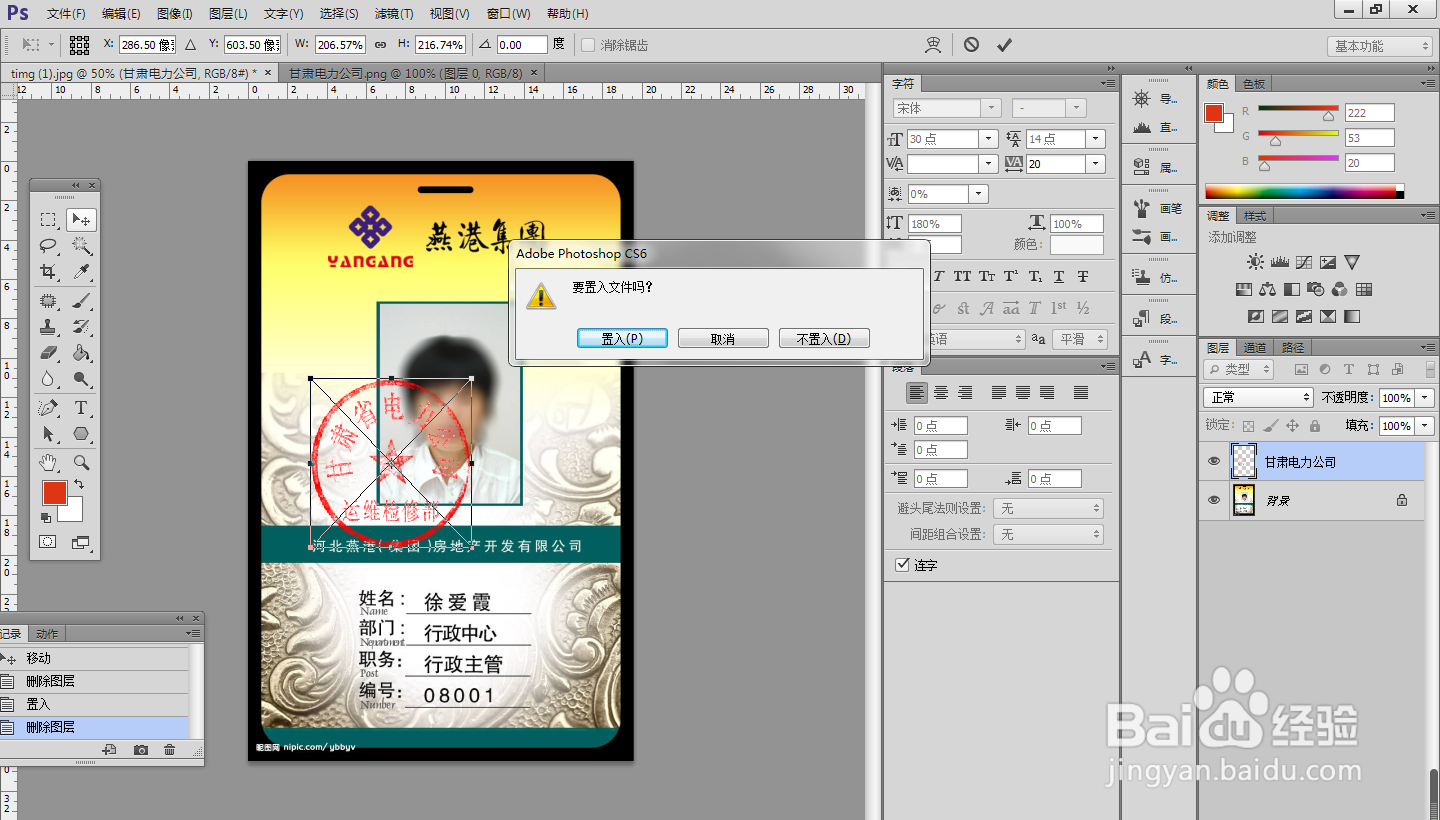Open the Navigator panel icon
This screenshot has width=1440, height=820.
(x=1142, y=99)
